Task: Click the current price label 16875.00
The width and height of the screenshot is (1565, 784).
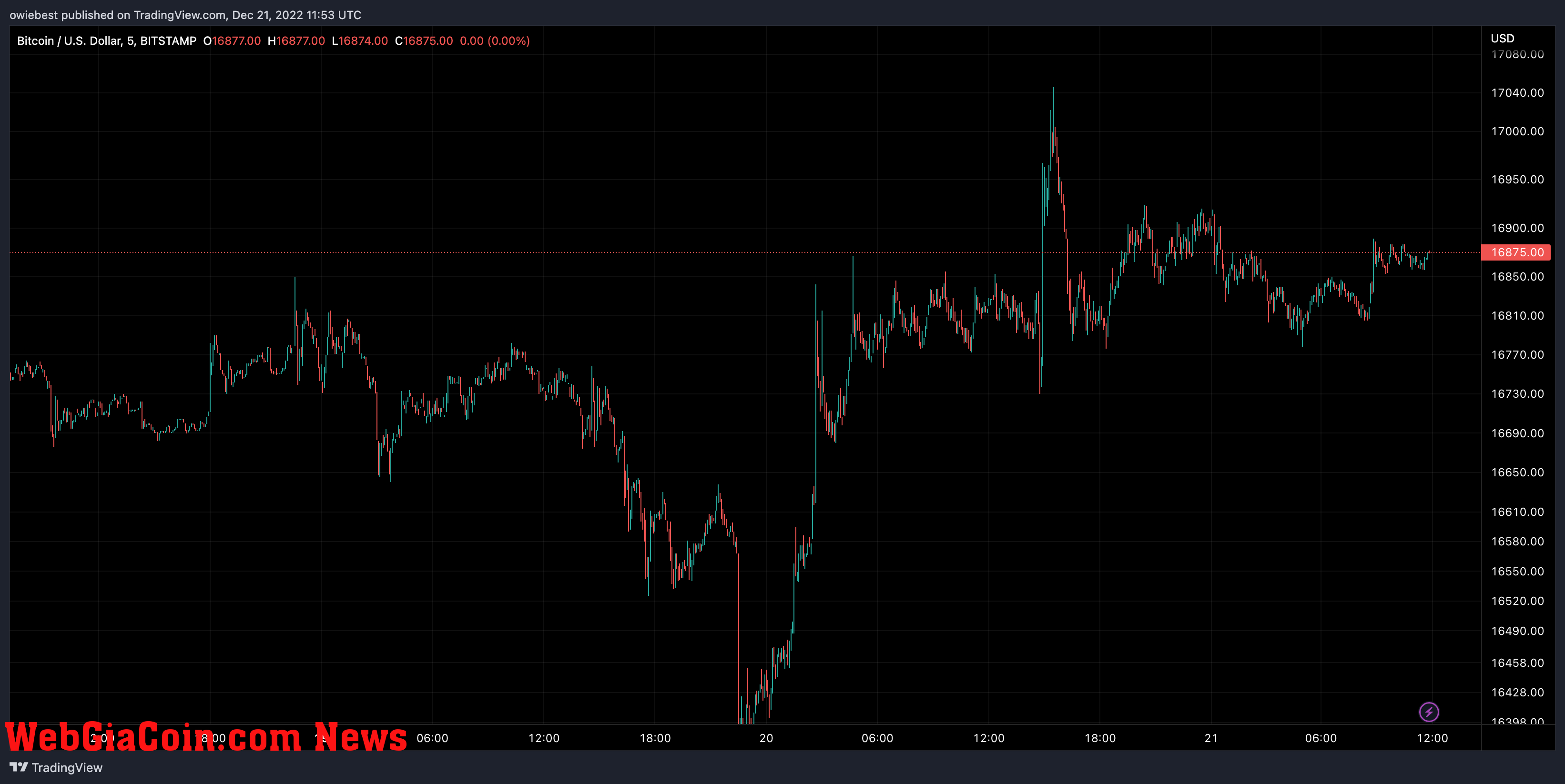Action: (x=1516, y=252)
